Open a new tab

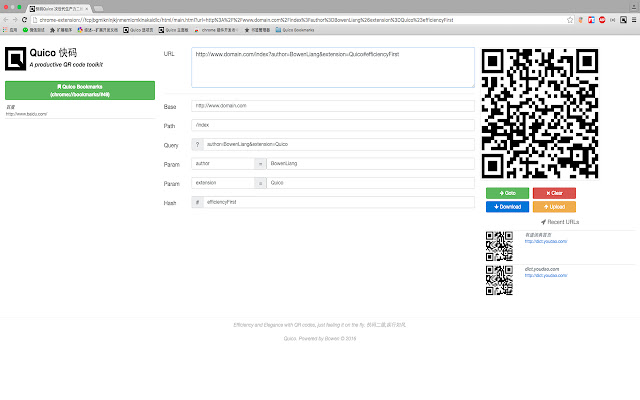click(98, 9)
